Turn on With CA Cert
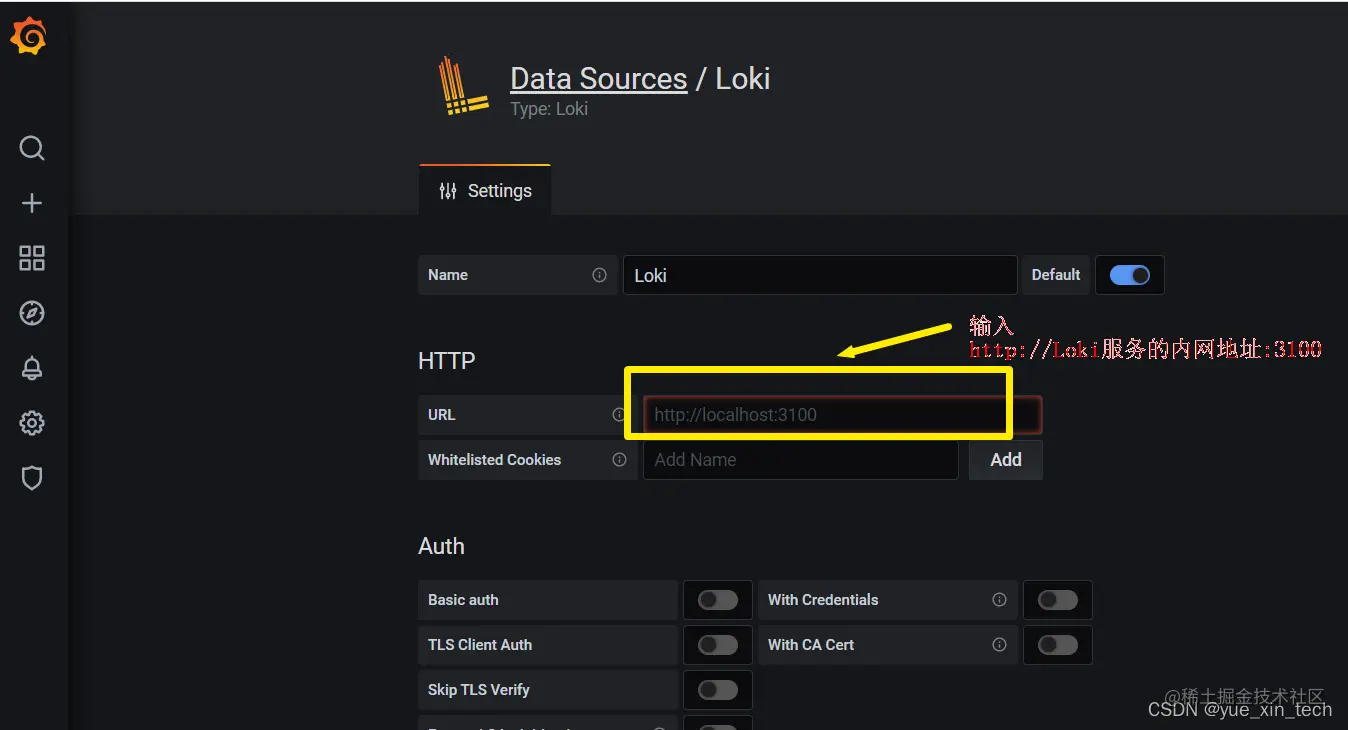The image size is (1348, 730). pos(1058,645)
